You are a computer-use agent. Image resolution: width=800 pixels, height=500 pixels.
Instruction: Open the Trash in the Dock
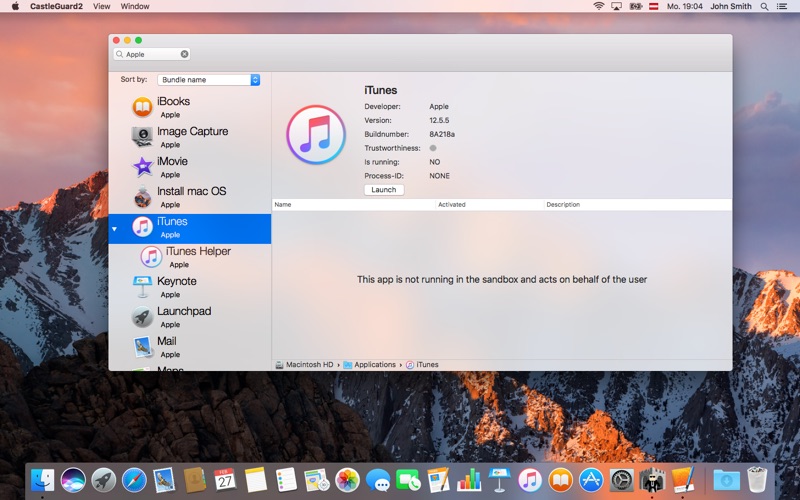click(757, 480)
